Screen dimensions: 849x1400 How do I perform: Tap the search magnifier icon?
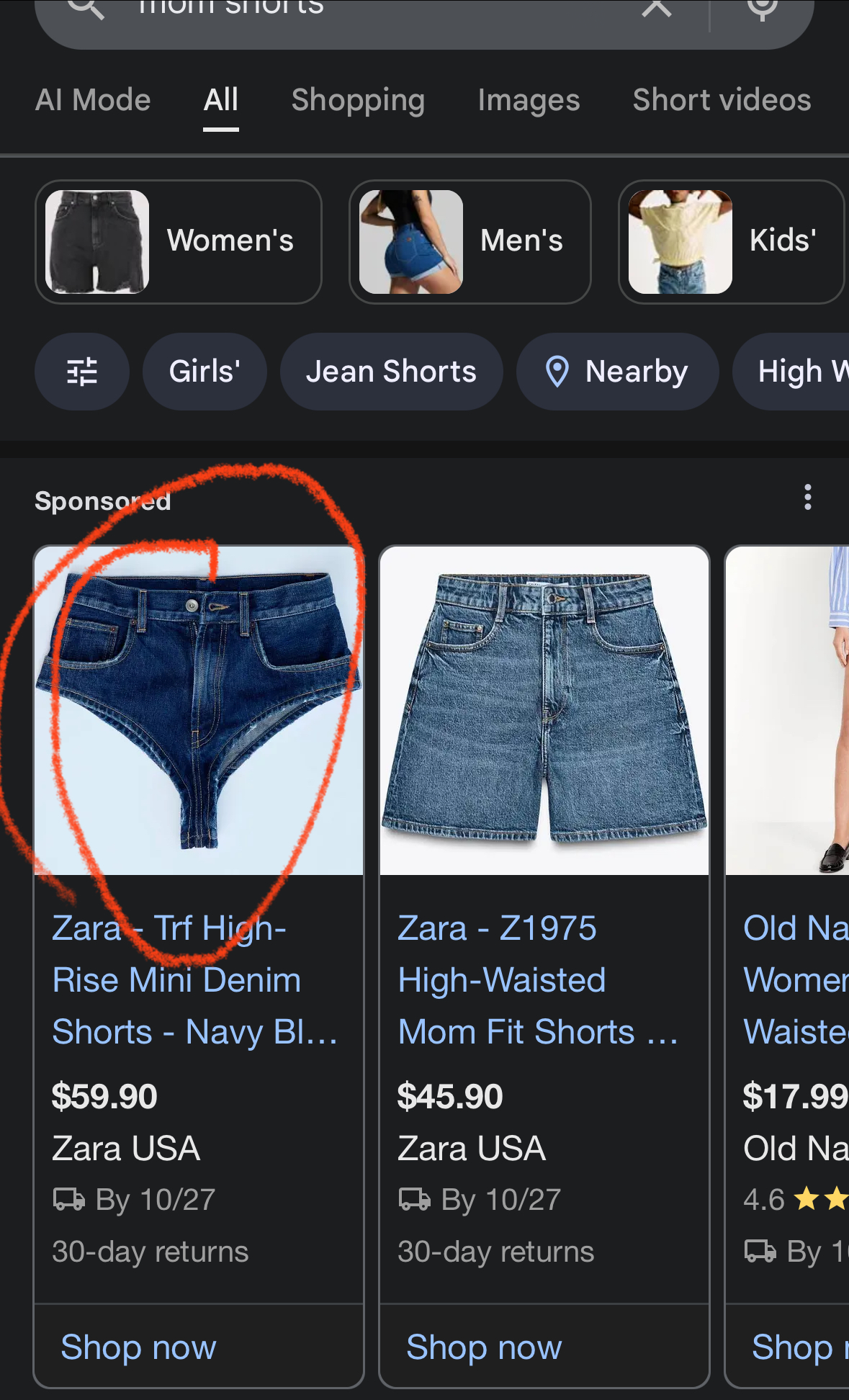(x=86, y=7)
